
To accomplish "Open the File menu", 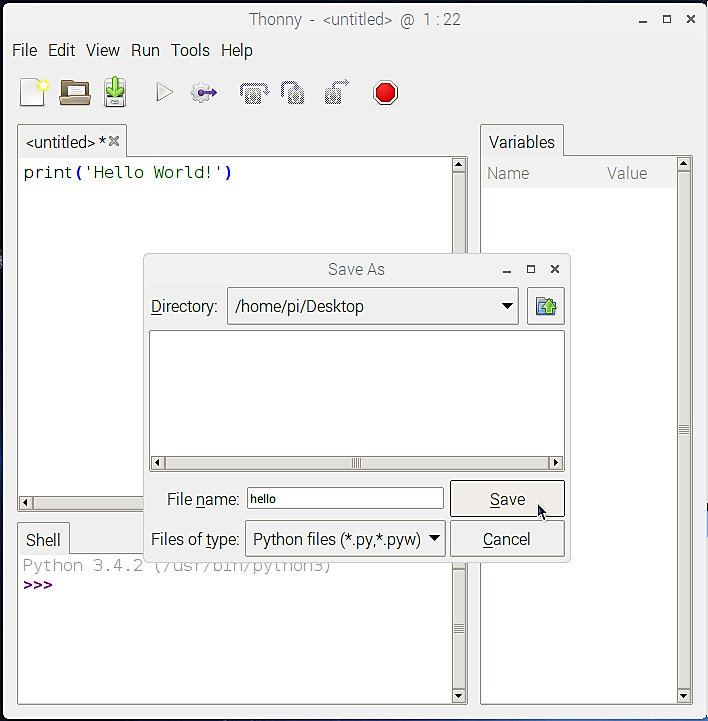I will click(24, 50).
